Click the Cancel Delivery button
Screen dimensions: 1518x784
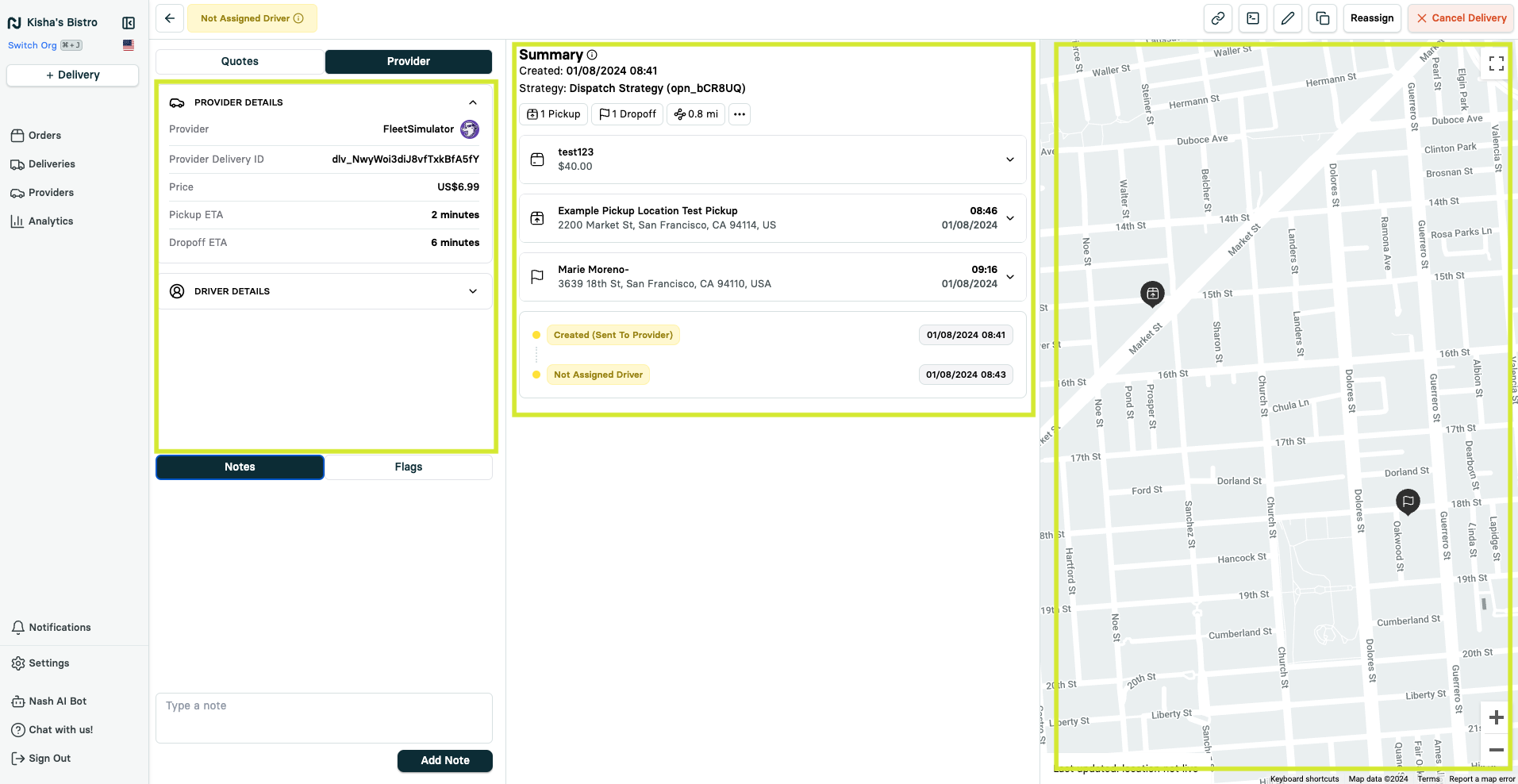pyautogui.click(x=1460, y=18)
